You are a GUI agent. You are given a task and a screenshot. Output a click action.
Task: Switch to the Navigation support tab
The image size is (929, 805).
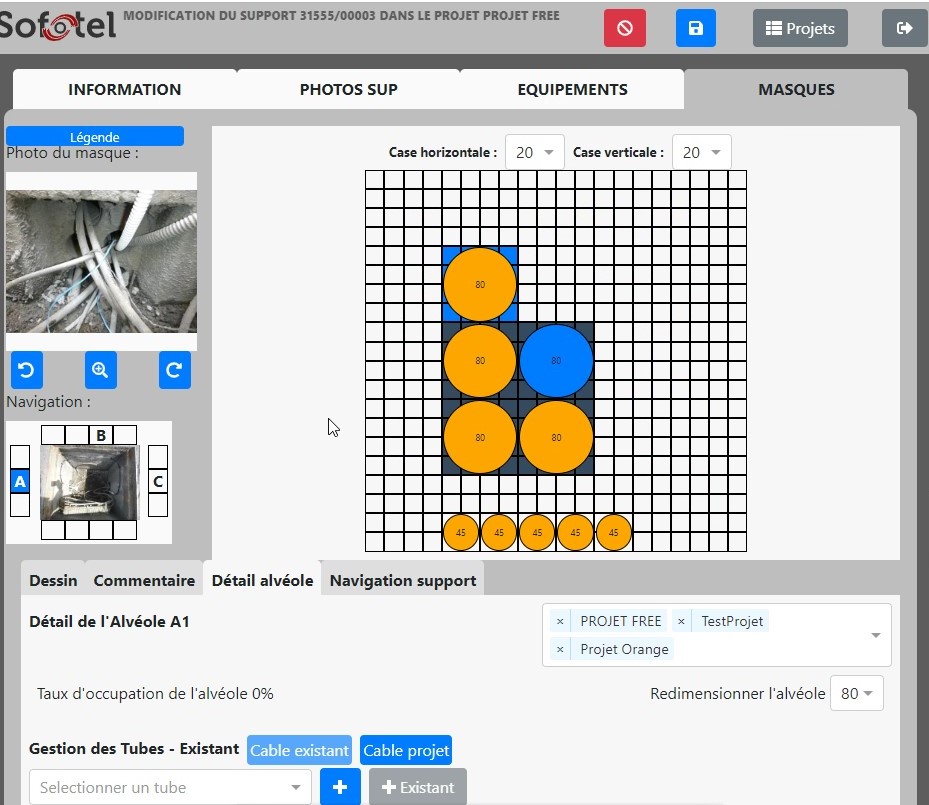point(402,580)
